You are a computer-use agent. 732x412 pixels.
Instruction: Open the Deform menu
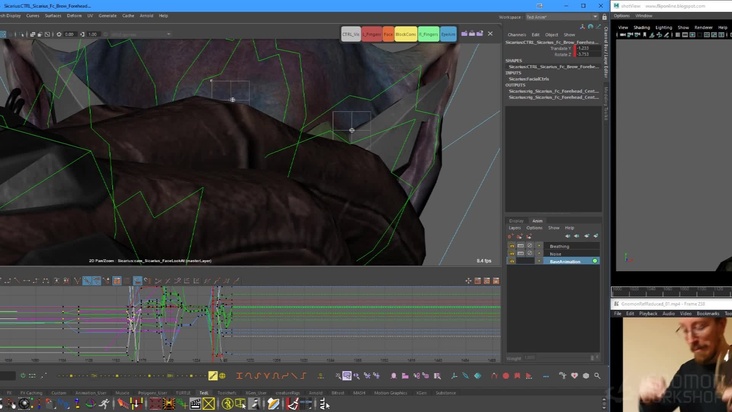point(74,16)
